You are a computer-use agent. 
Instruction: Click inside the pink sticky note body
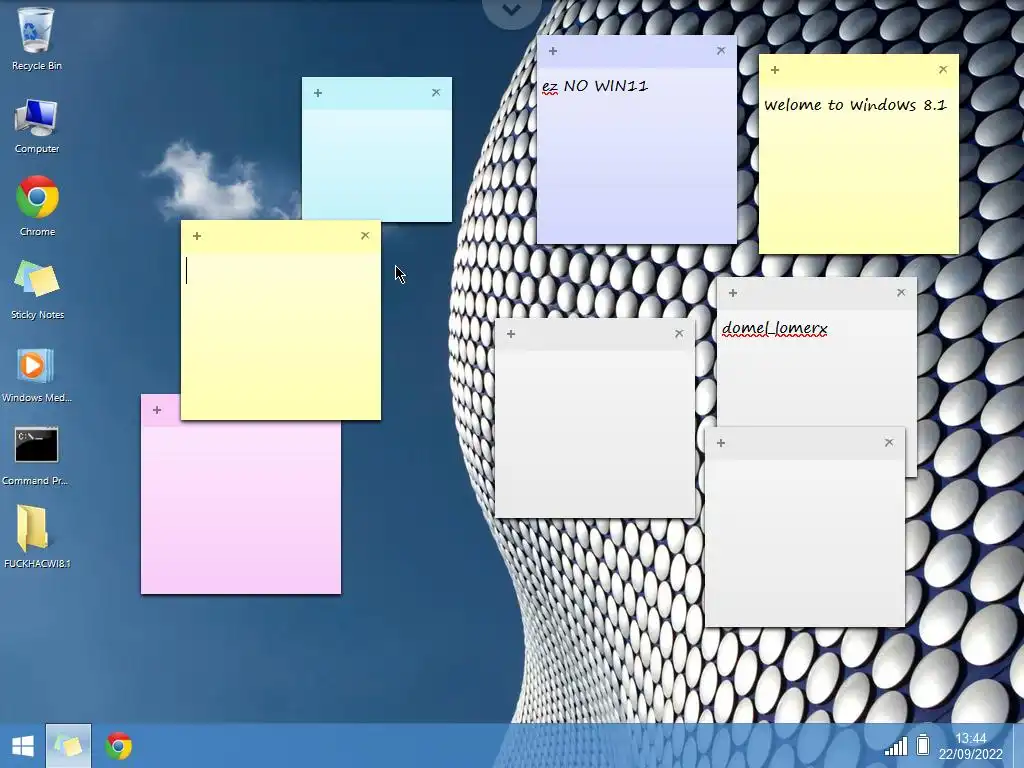coord(241,508)
